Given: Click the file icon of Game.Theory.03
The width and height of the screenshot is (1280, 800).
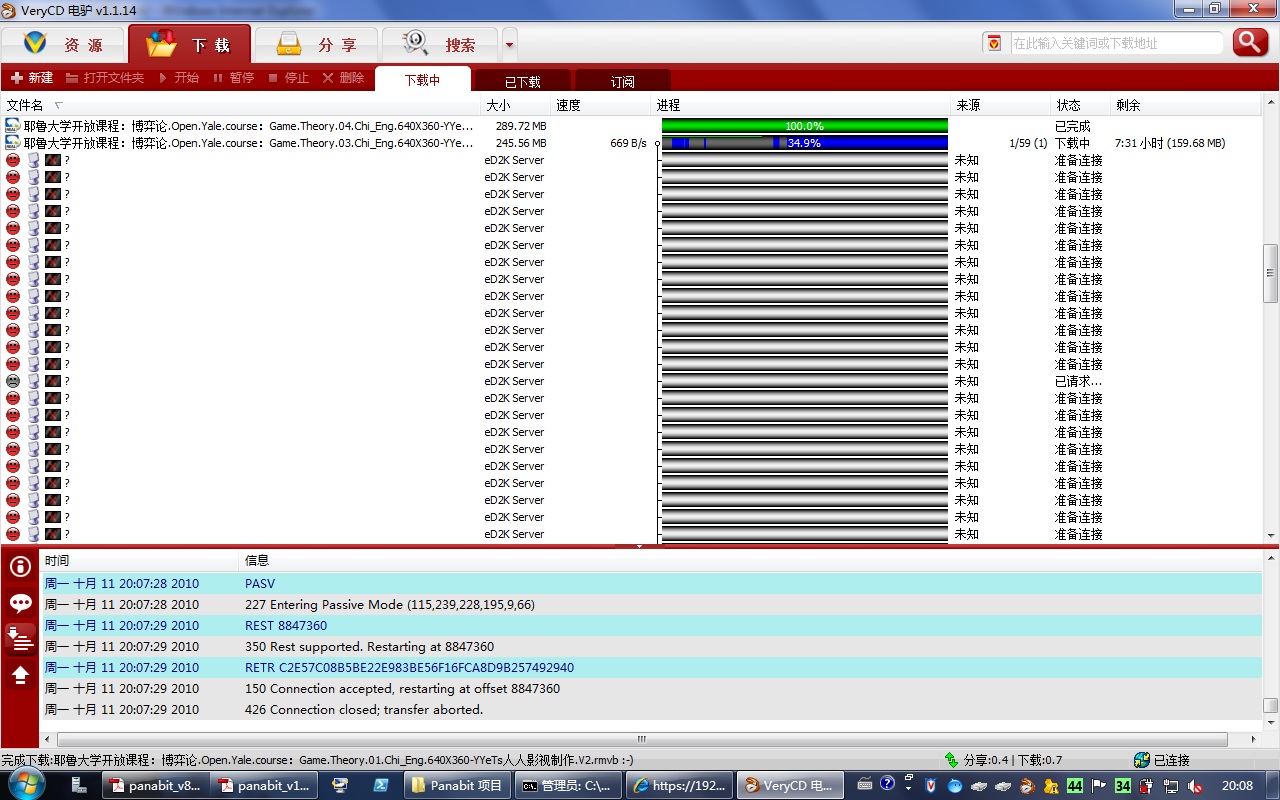Looking at the screenshot, I should pyautogui.click(x=12, y=143).
